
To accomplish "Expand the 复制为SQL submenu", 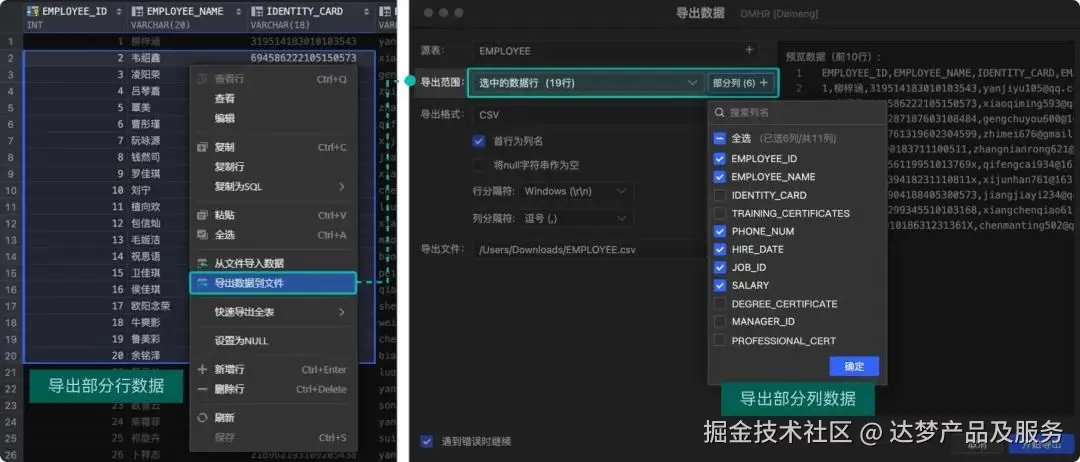I will tap(341, 187).
